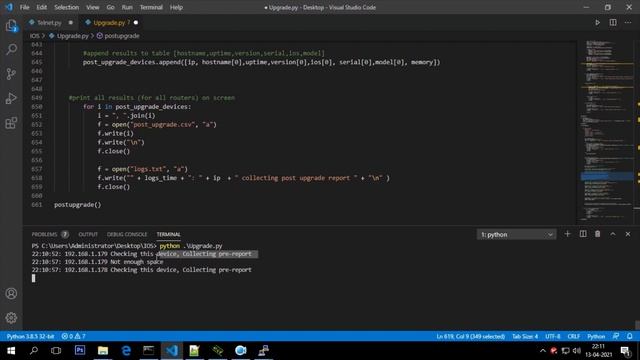Open the Run menu
The width and height of the screenshot is (640, 360).
127,7
